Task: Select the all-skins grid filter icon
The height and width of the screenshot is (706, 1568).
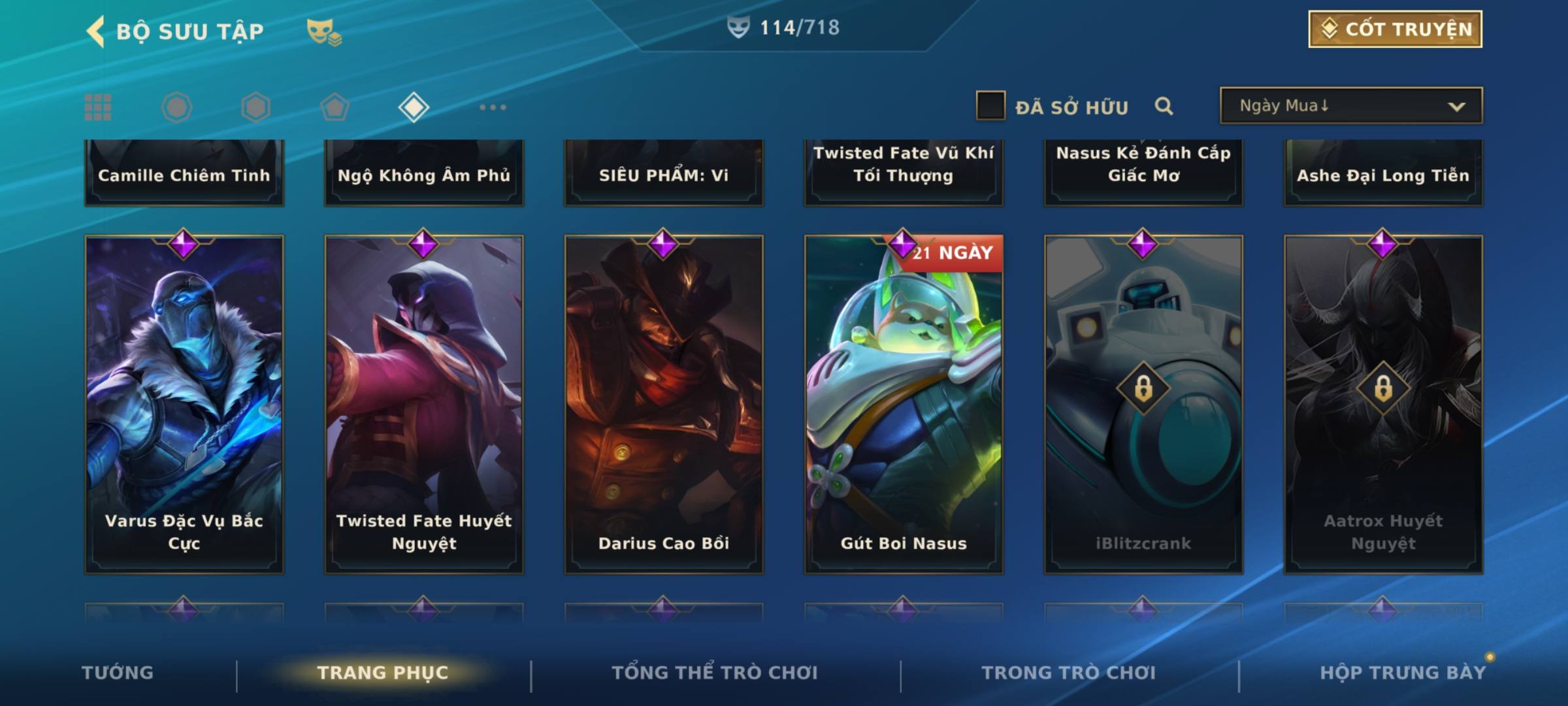Action: click(98, 107)
